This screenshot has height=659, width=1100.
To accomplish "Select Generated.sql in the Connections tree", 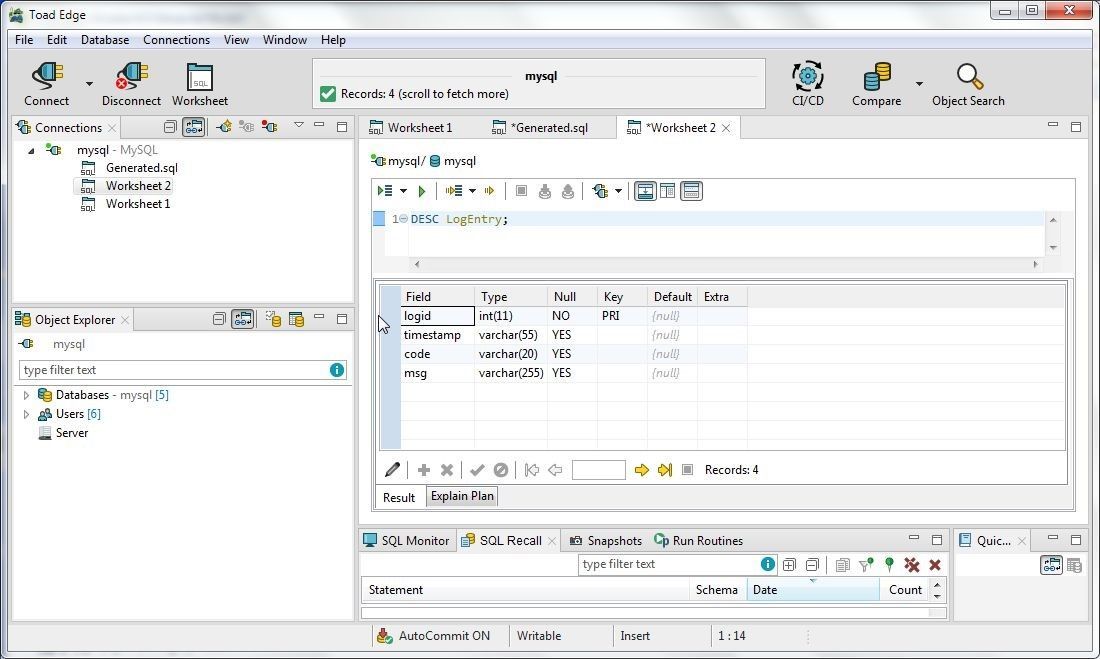I will click(x=141, y=168).
